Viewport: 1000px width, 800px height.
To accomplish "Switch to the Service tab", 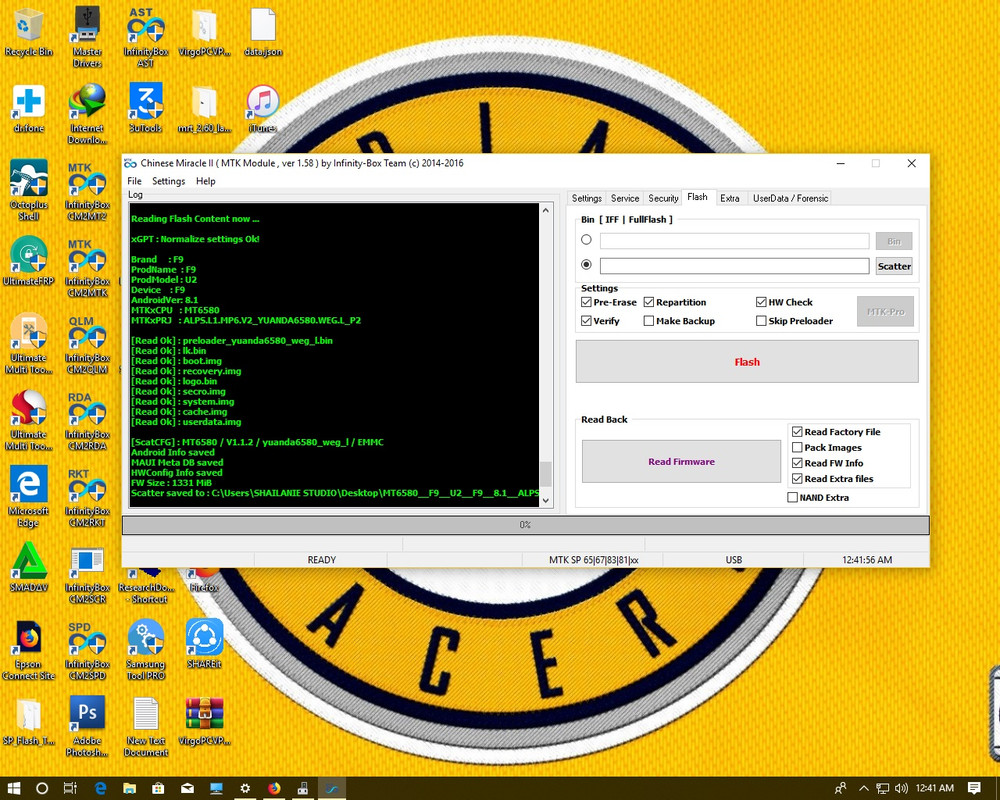I will pos(624,198).
